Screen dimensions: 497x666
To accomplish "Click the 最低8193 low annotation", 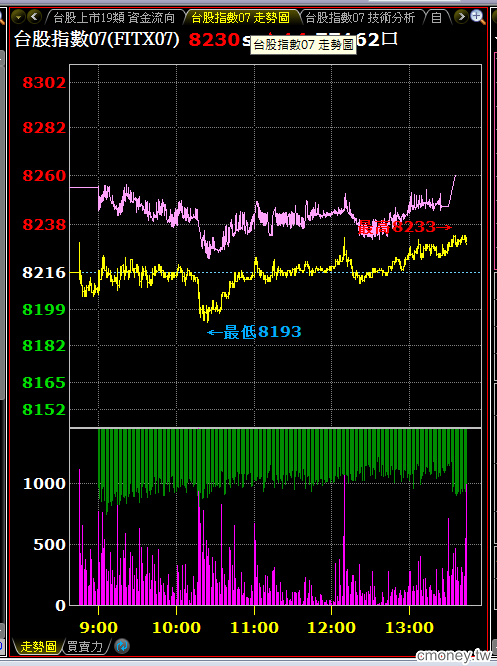I will tap(254, 332).
